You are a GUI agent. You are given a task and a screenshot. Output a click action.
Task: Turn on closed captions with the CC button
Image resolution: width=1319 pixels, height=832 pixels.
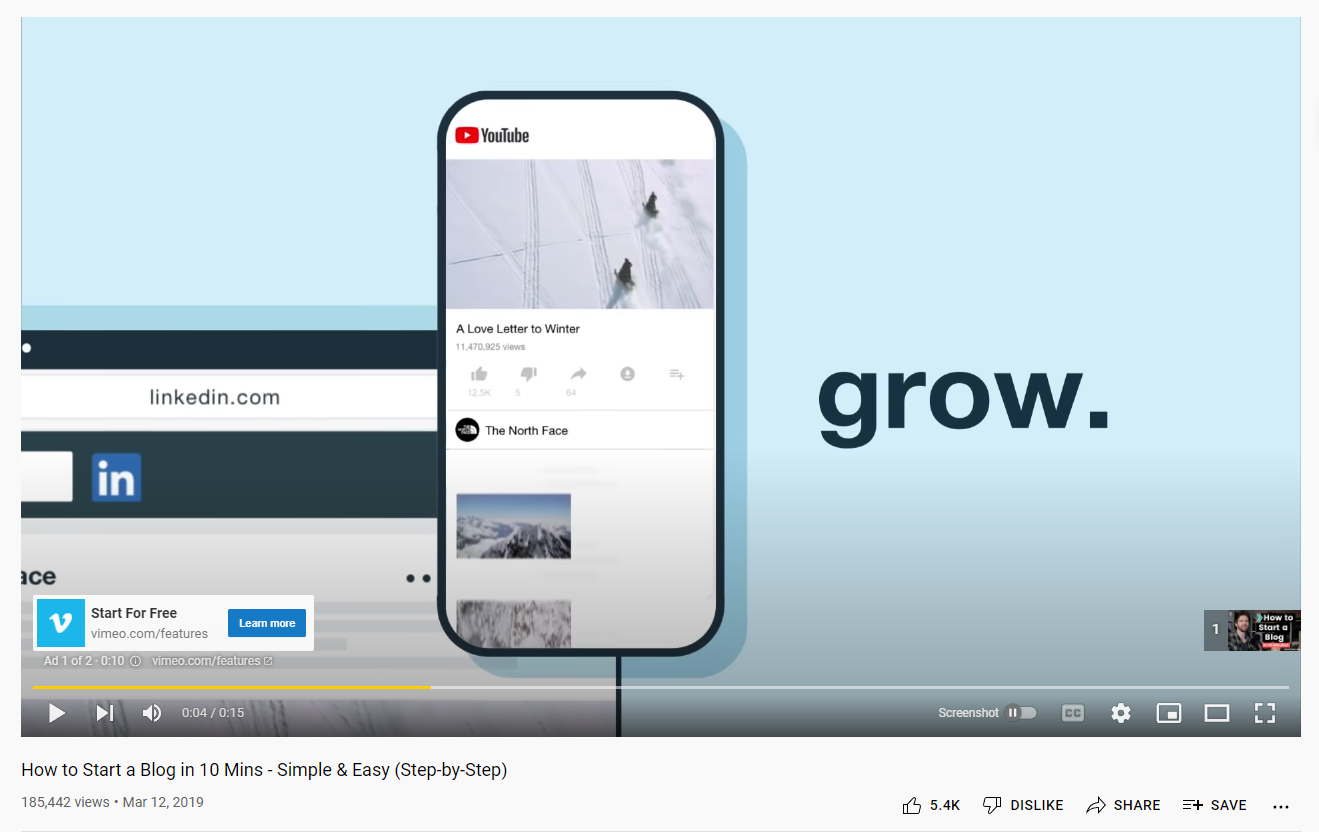click(1073, 713)
